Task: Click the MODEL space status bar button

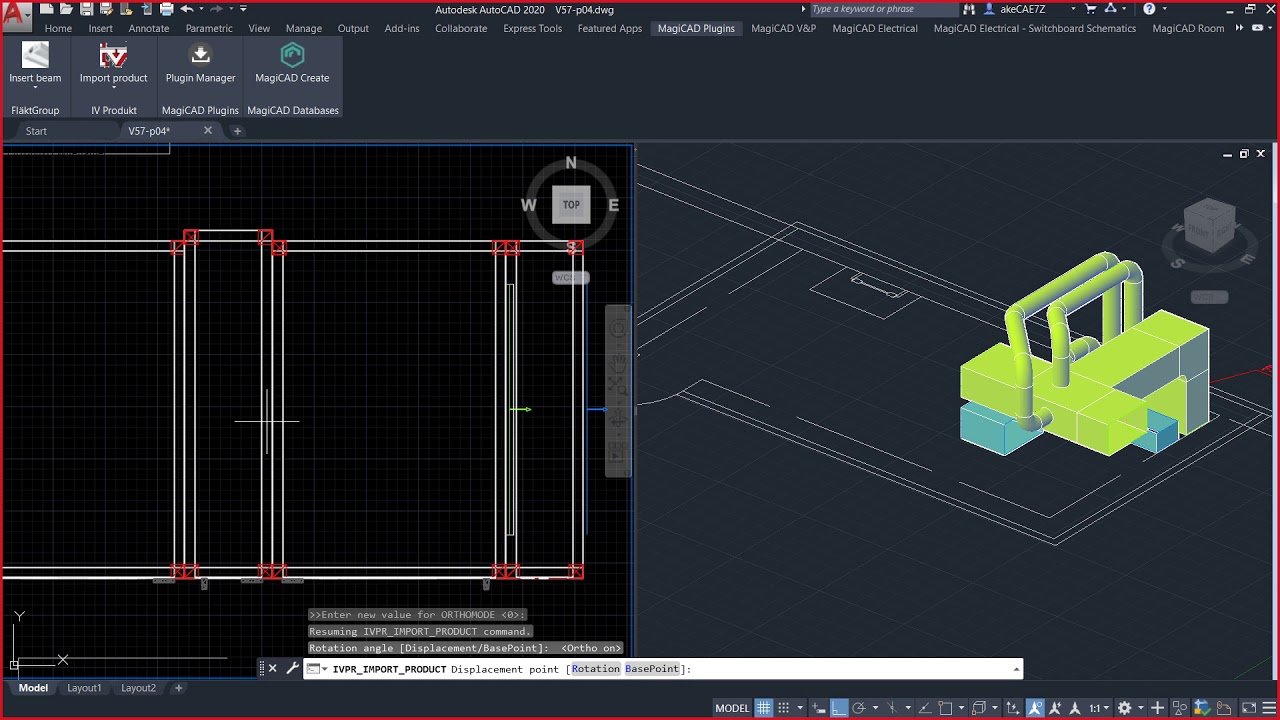Action: pyautogui.click(x=732, y=708)
